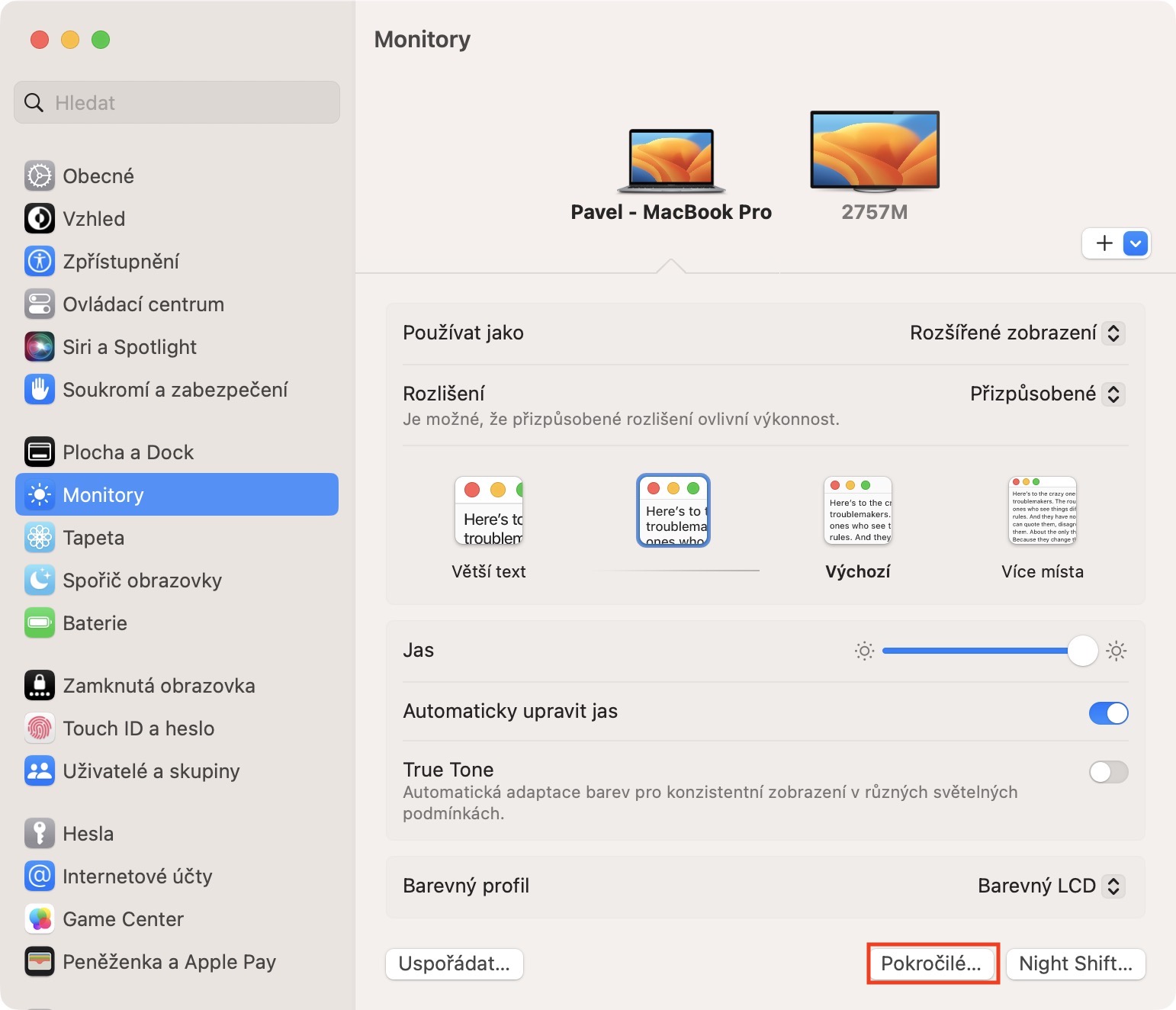Viewport: 1176px width, 1010px height.
Task: Click the Pokročilé… button
Action: [x=931, y=963]
